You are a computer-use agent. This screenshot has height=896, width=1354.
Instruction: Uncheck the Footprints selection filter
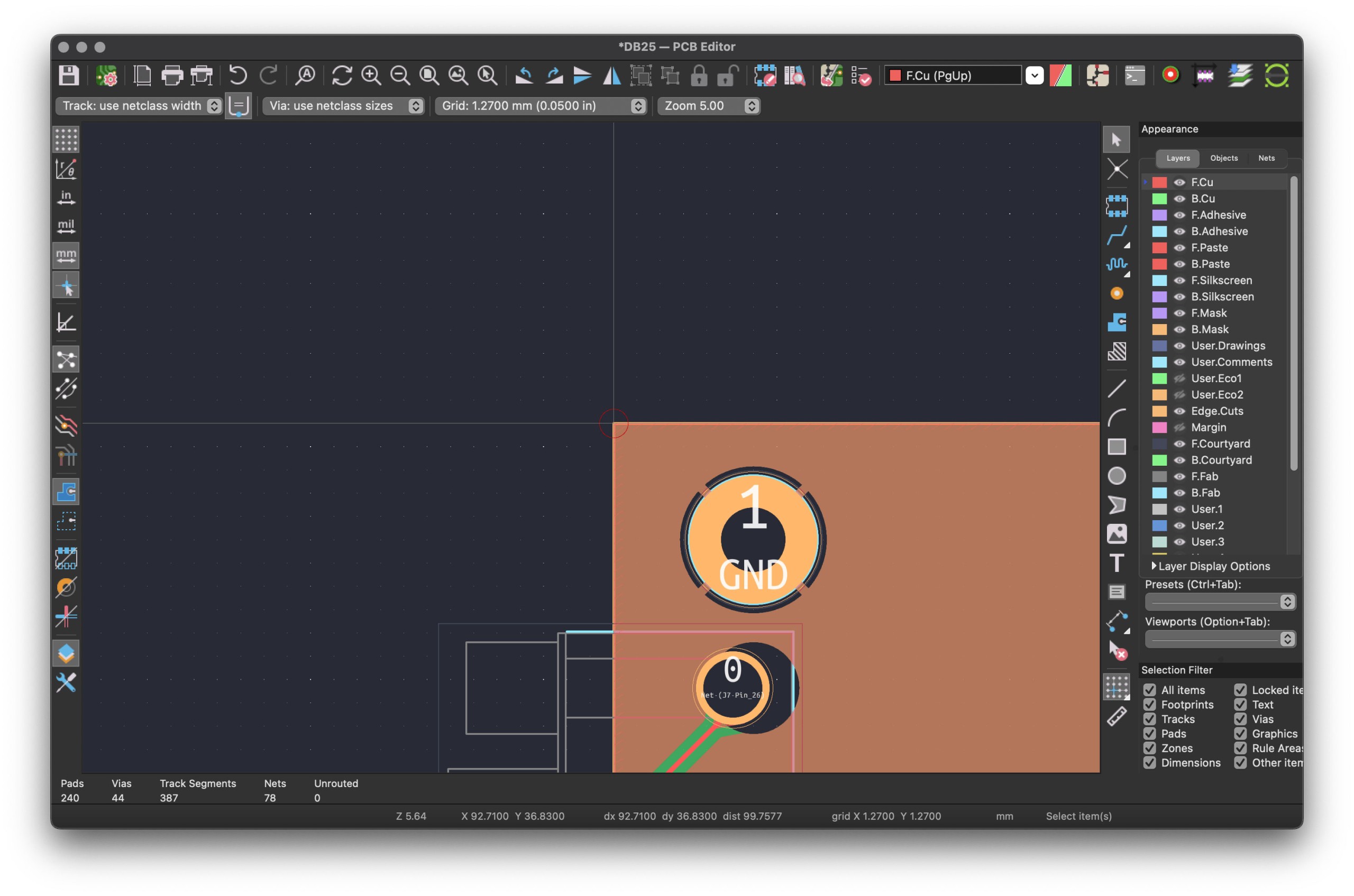(1149, 705)
